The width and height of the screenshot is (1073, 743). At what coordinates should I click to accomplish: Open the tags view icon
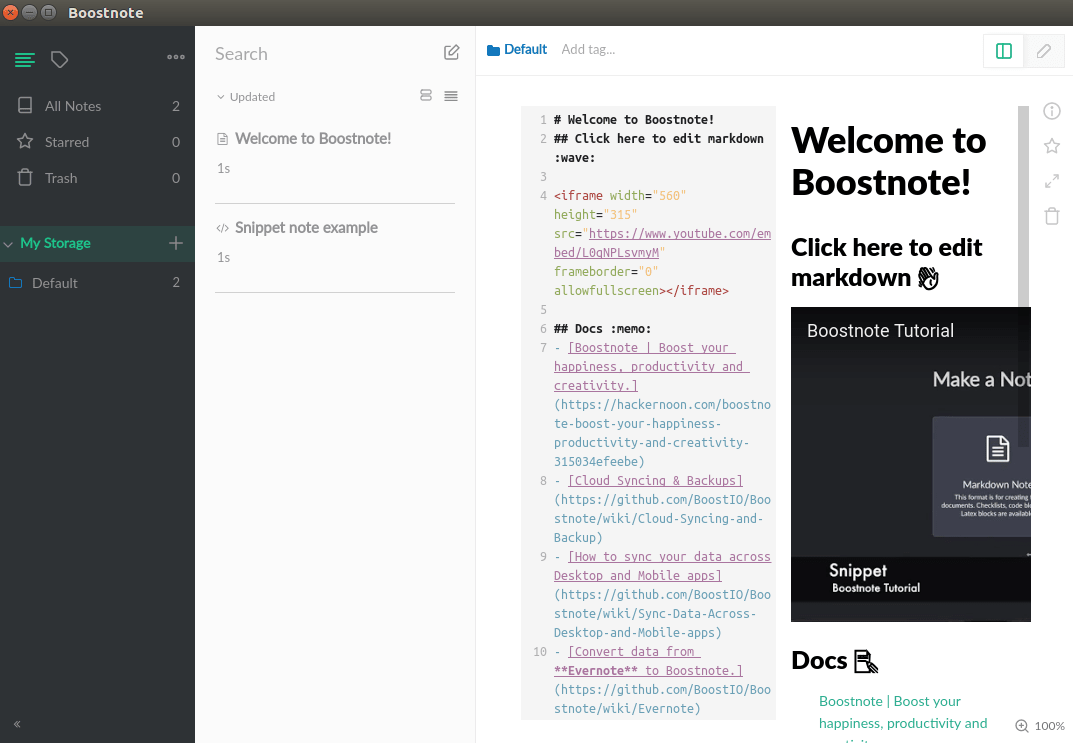[x=60, y=60]
